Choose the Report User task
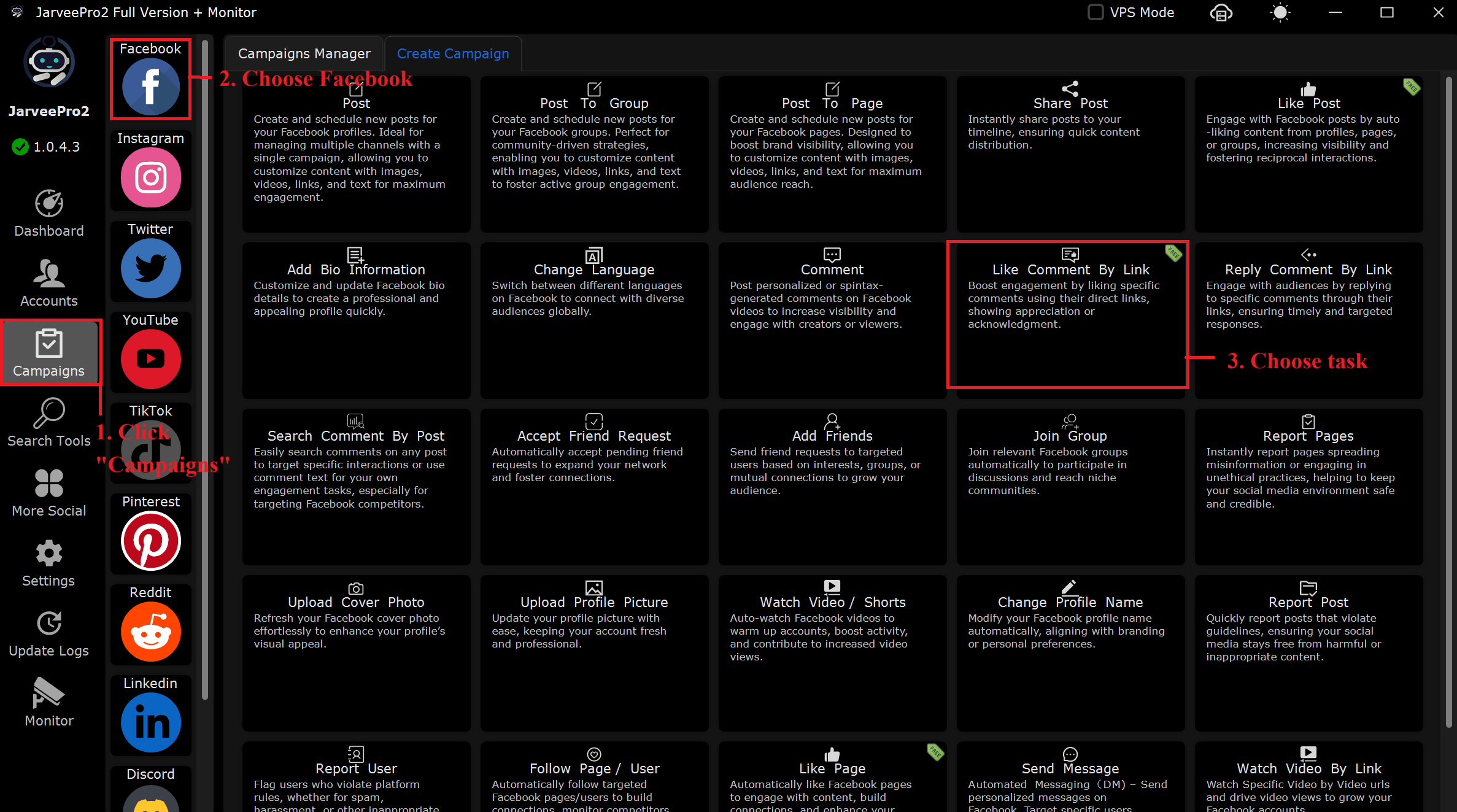The width and height of the screenshot is (1457, 812). 356,777
